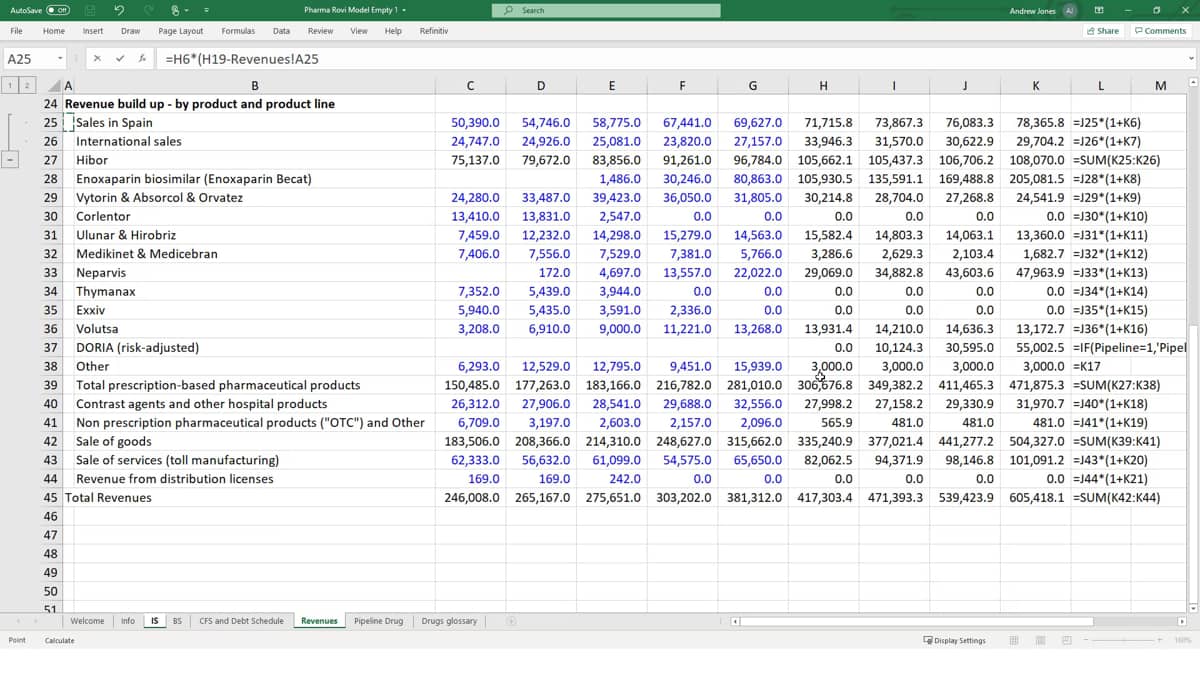
Task: Click the Info sheet tab
Action: [x=128, y=621]
